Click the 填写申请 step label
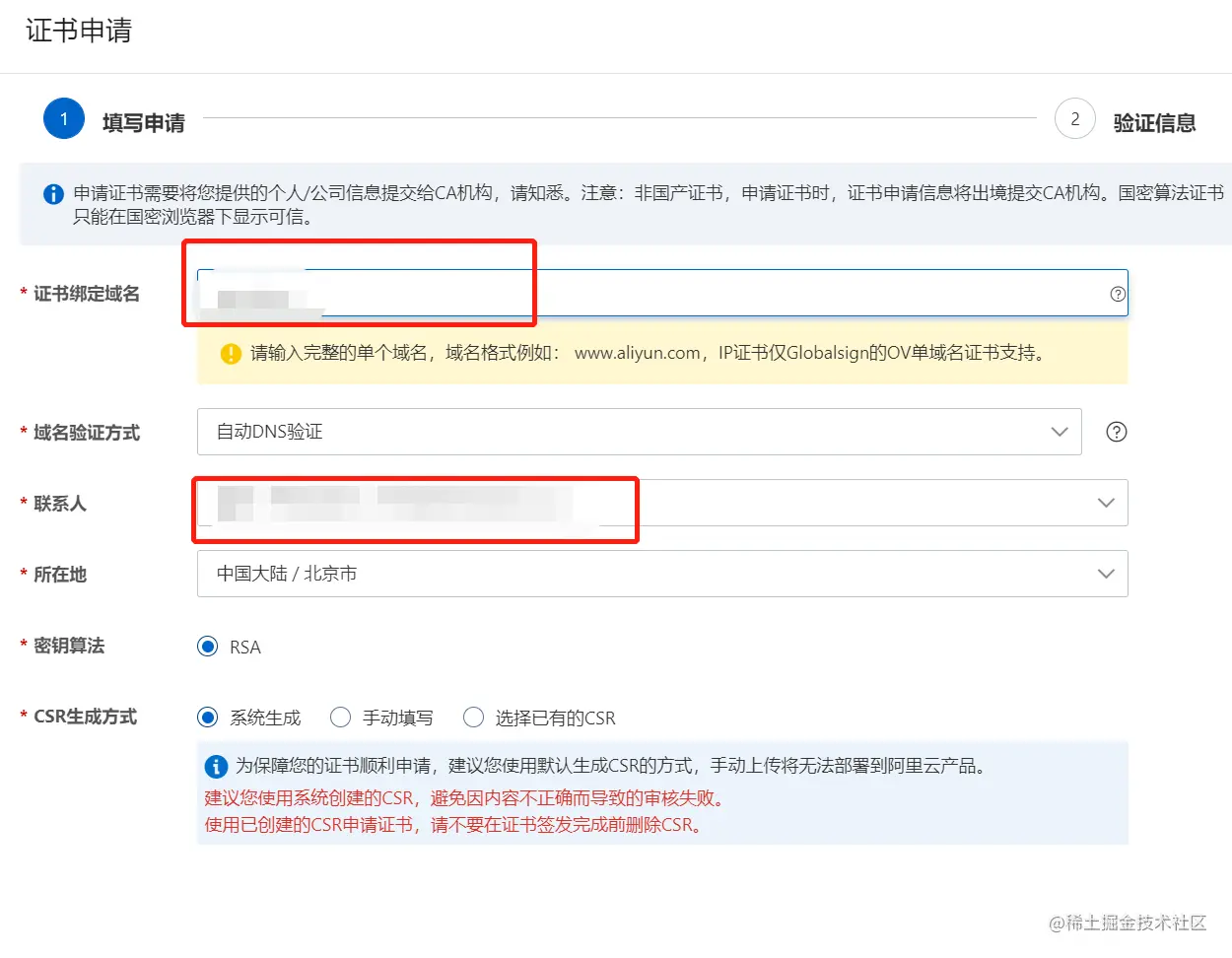The image size is (1232, 958). point(144,123)
